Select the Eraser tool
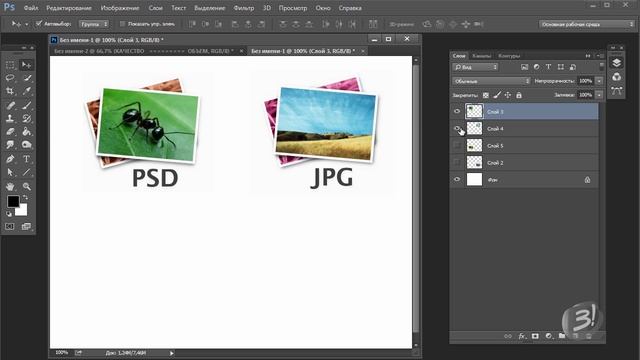The width and height of the screenshot is (640, 360). 10,131
